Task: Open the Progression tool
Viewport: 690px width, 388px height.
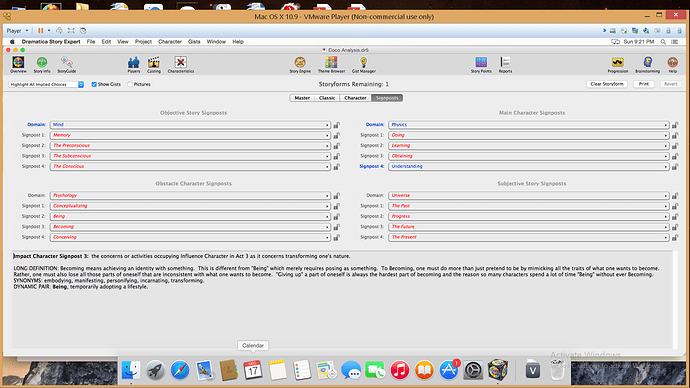Action: point(618,64)
